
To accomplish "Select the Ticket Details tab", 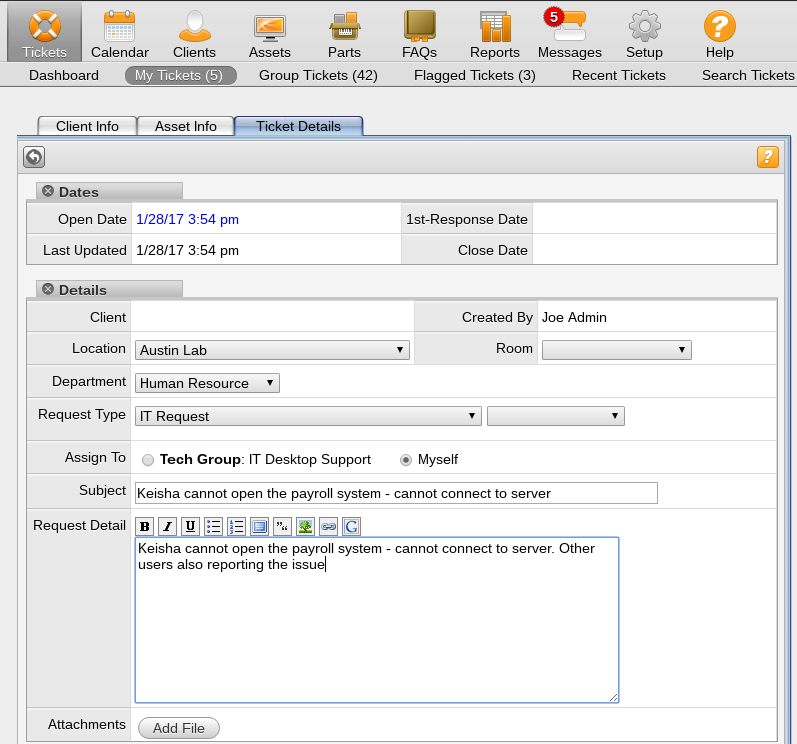I will coord(298,126).
